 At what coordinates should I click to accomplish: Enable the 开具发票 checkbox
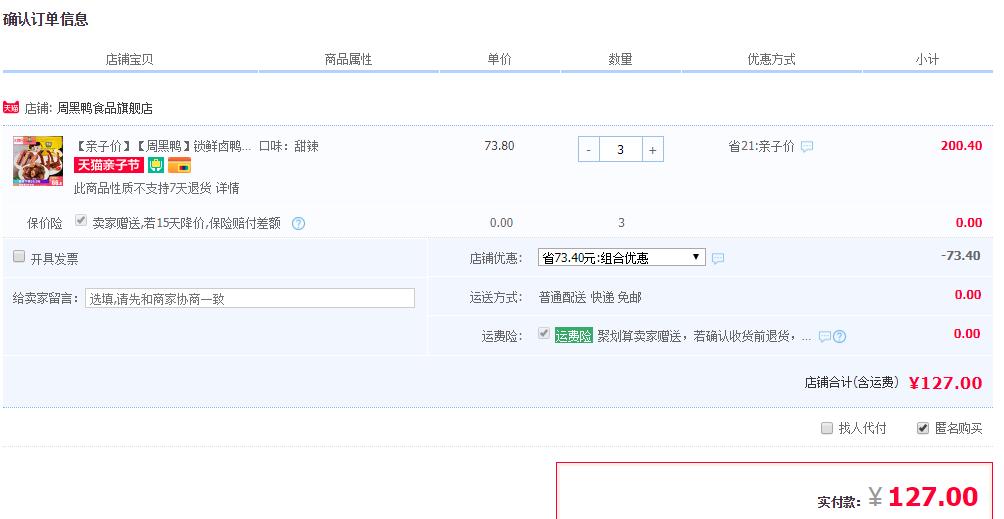[x=19, y=257]
